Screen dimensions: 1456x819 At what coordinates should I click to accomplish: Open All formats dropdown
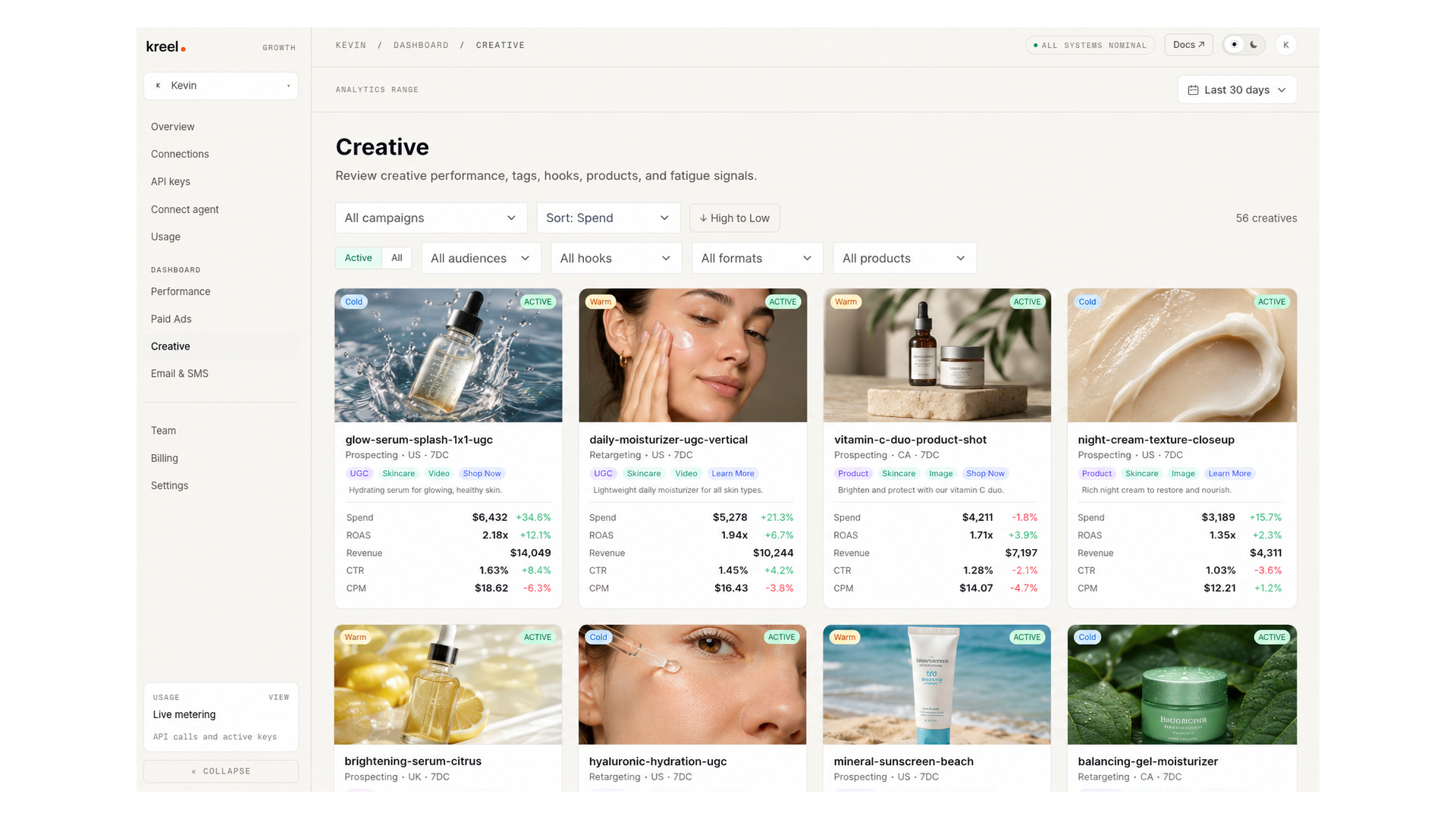[757, 258]
